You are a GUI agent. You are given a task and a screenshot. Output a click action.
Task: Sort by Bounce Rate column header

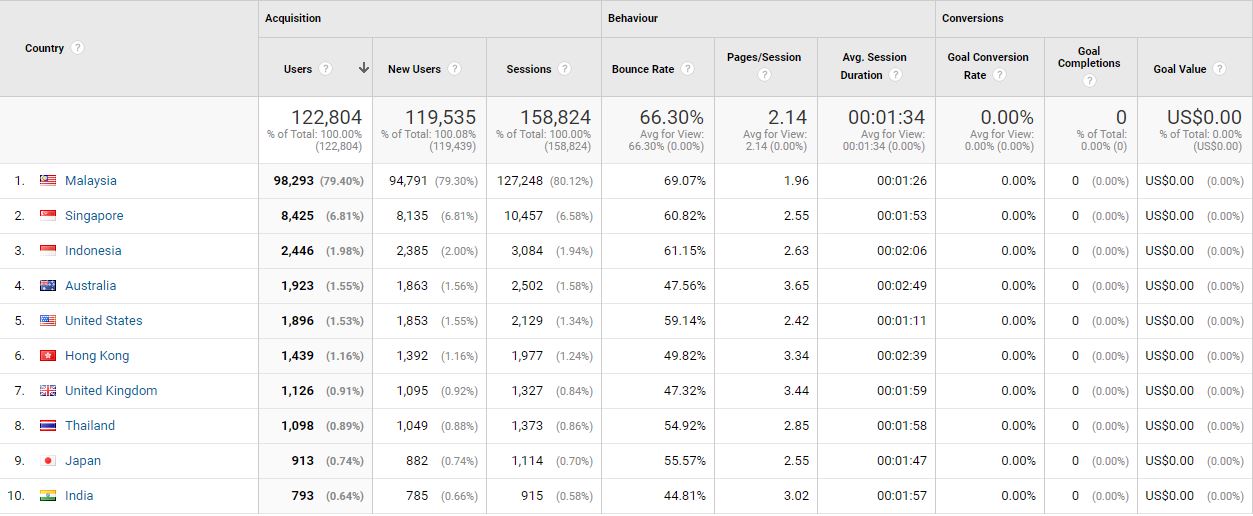(x=643, y=69)
